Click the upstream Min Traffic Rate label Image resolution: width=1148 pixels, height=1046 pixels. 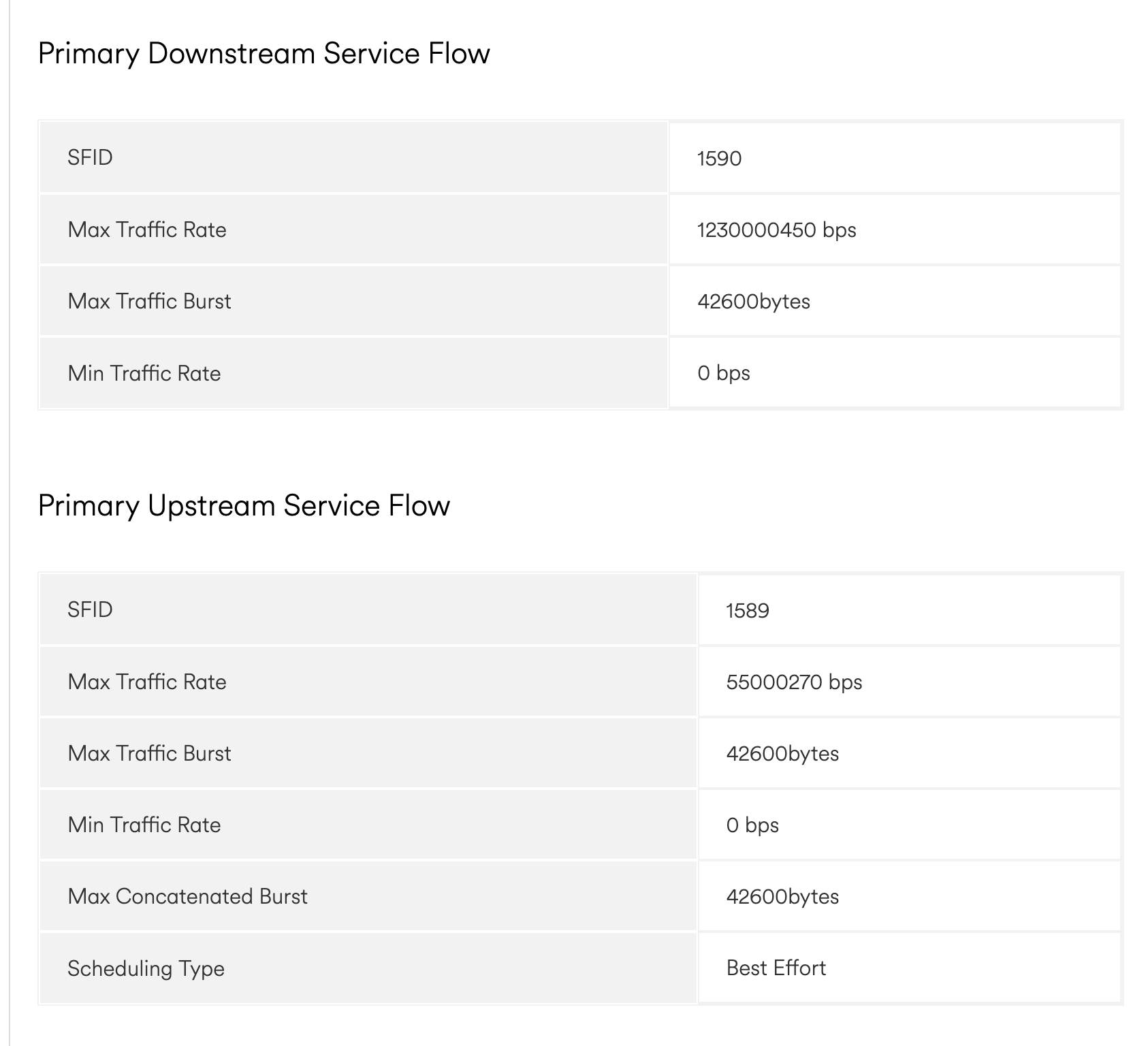[144, 825]
